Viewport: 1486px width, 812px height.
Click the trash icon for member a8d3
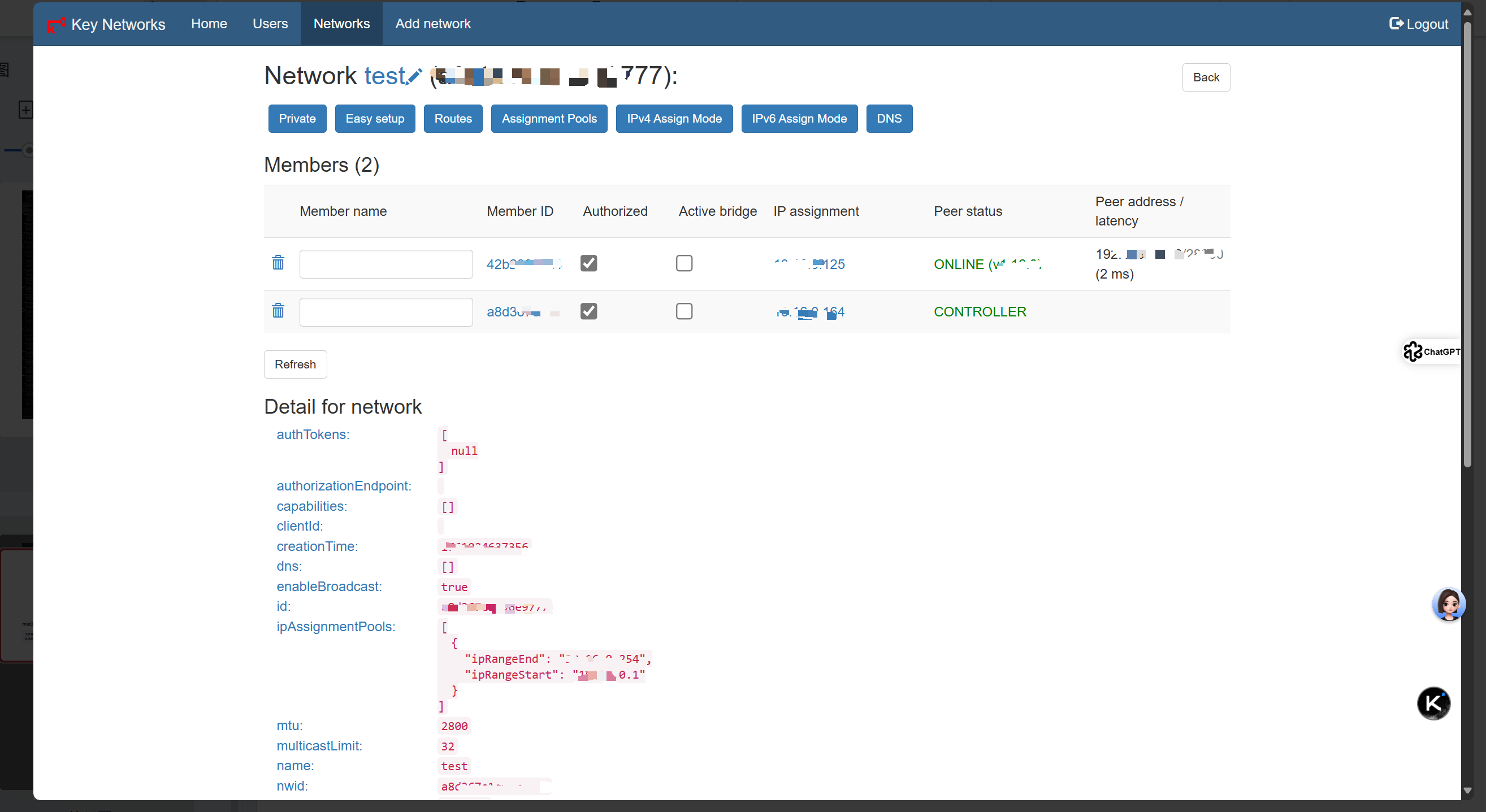[278, 311]
